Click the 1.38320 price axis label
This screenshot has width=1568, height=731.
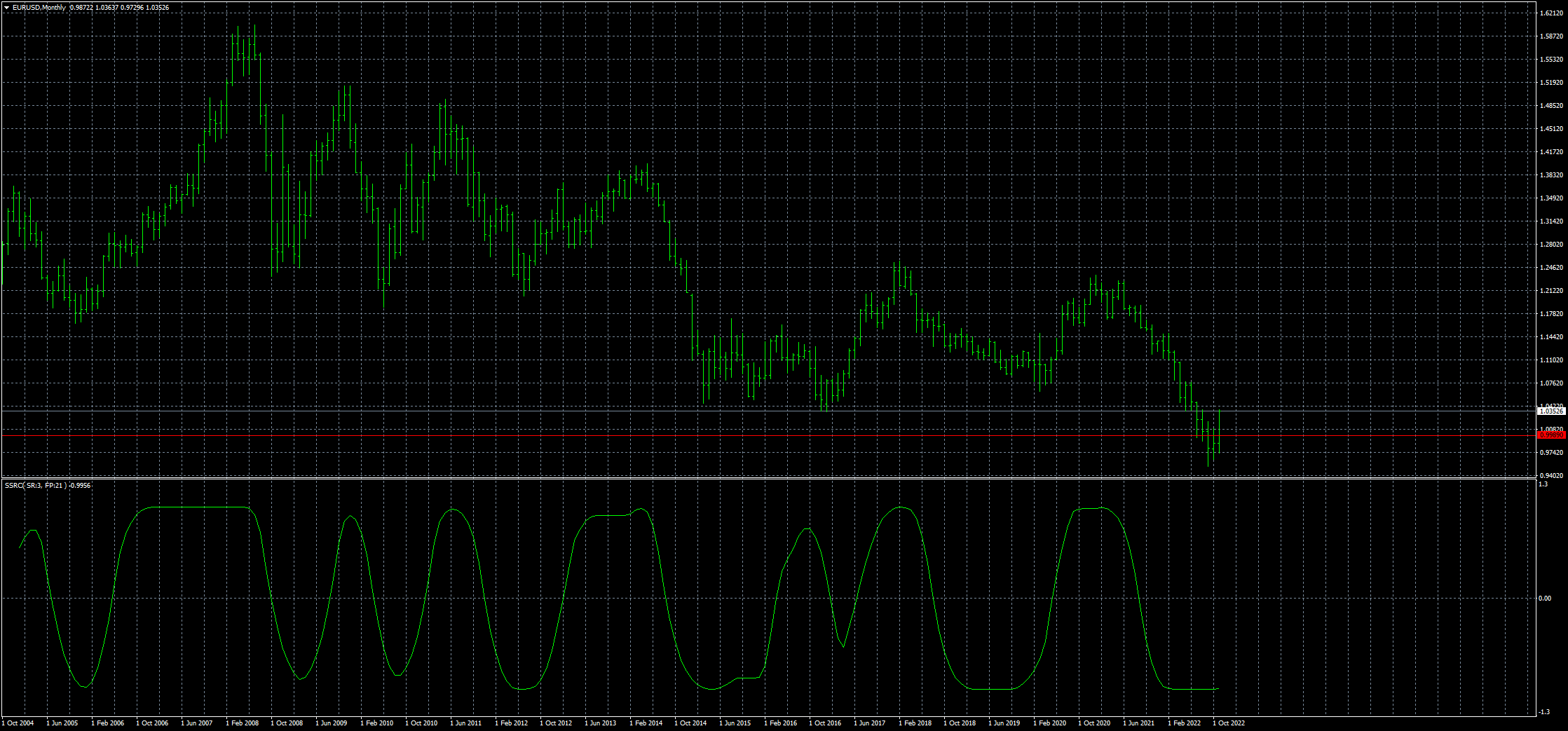[x=1551, y=175]
